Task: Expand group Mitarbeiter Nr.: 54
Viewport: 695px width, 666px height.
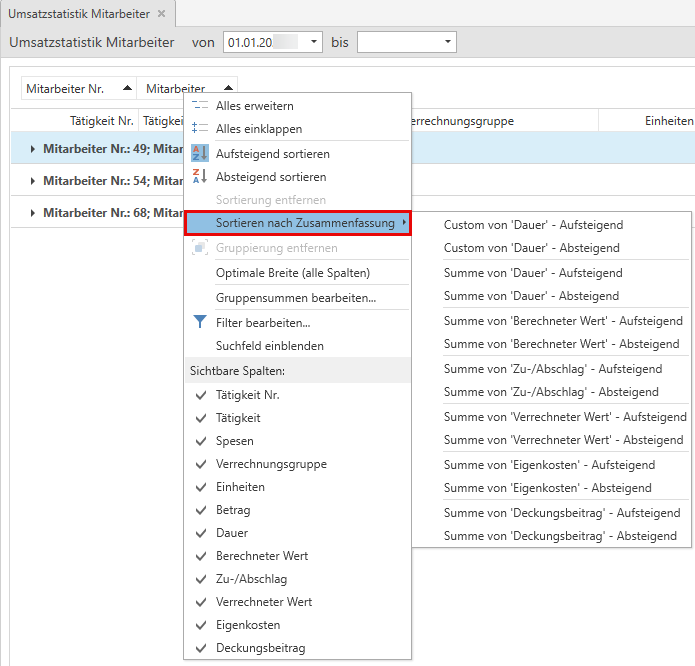Action: tap(32, 181)
